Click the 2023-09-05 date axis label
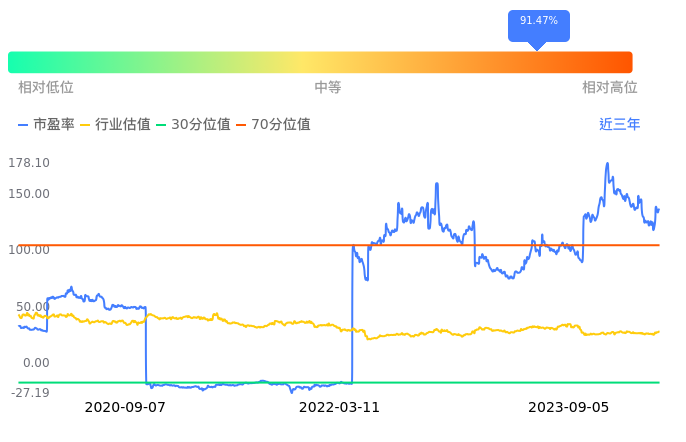This screenshot has width=686, height=442. [x=569, y=407]
